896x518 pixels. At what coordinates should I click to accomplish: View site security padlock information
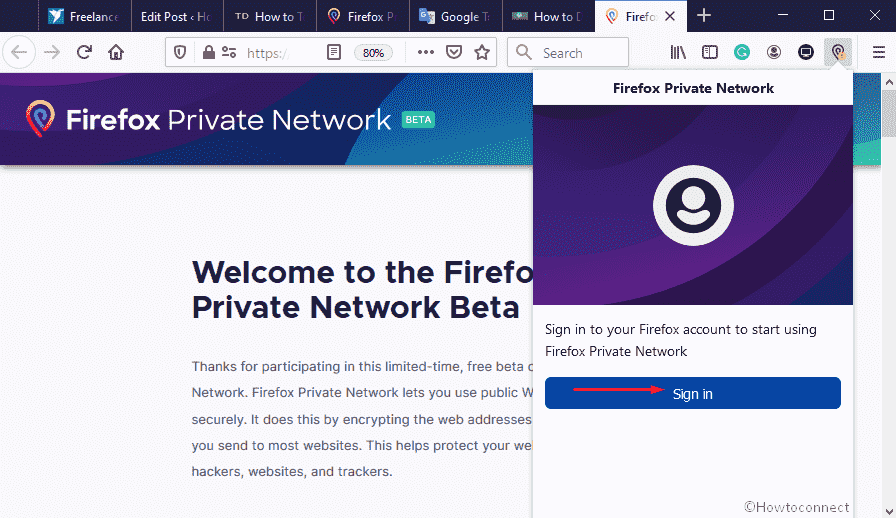(x=209, y=53)
